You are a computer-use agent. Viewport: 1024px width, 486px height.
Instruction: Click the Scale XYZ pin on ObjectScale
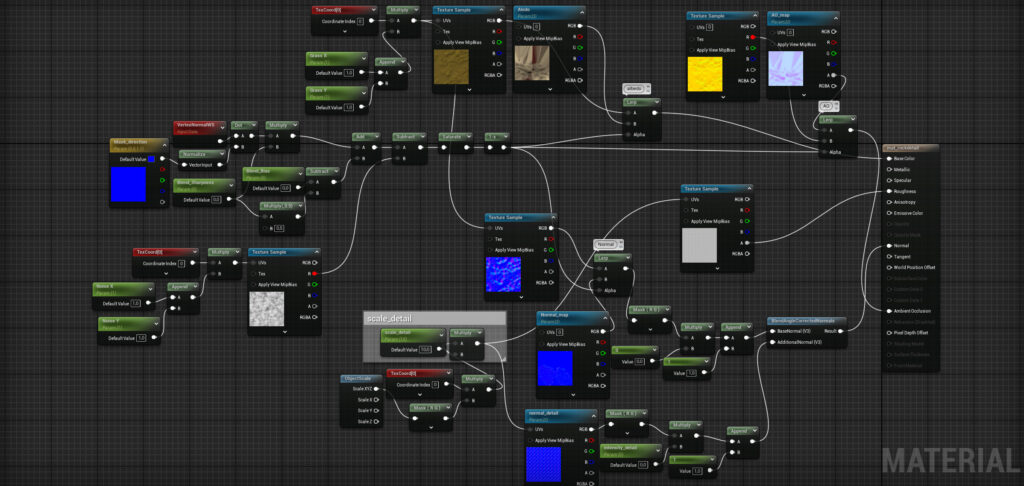pyautogui.click(x=376, y=388)
